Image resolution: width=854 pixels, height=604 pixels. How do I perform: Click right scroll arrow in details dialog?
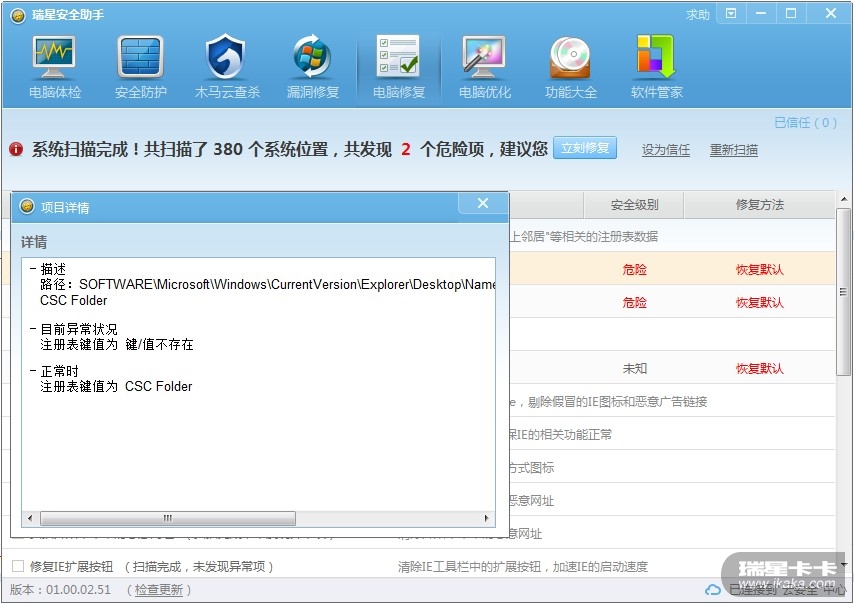tap(486, 518)
